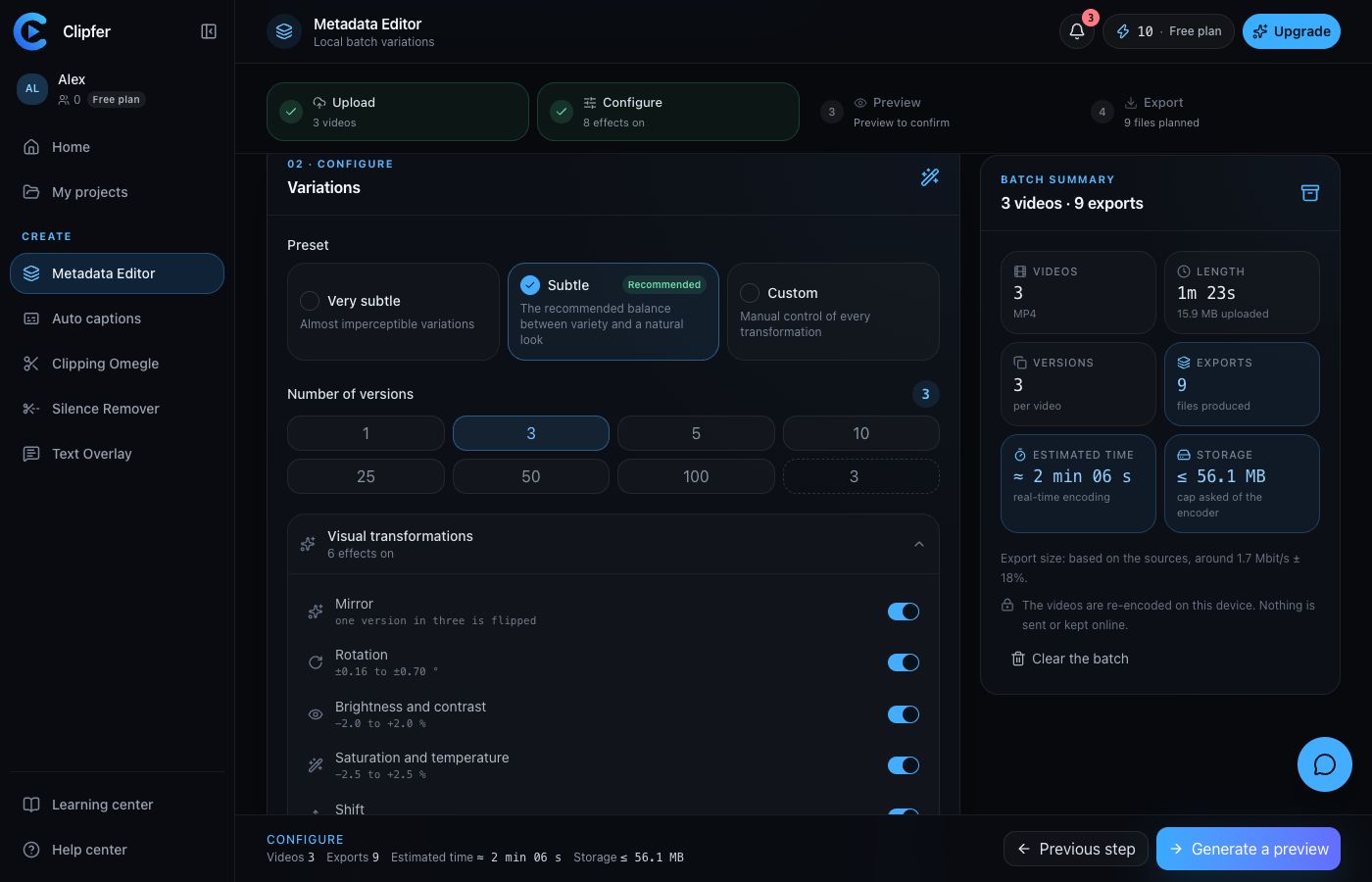Set number of versions to 100
Image resolution: width=1372 pixels, height=882 pixels.
pos(696,476)
